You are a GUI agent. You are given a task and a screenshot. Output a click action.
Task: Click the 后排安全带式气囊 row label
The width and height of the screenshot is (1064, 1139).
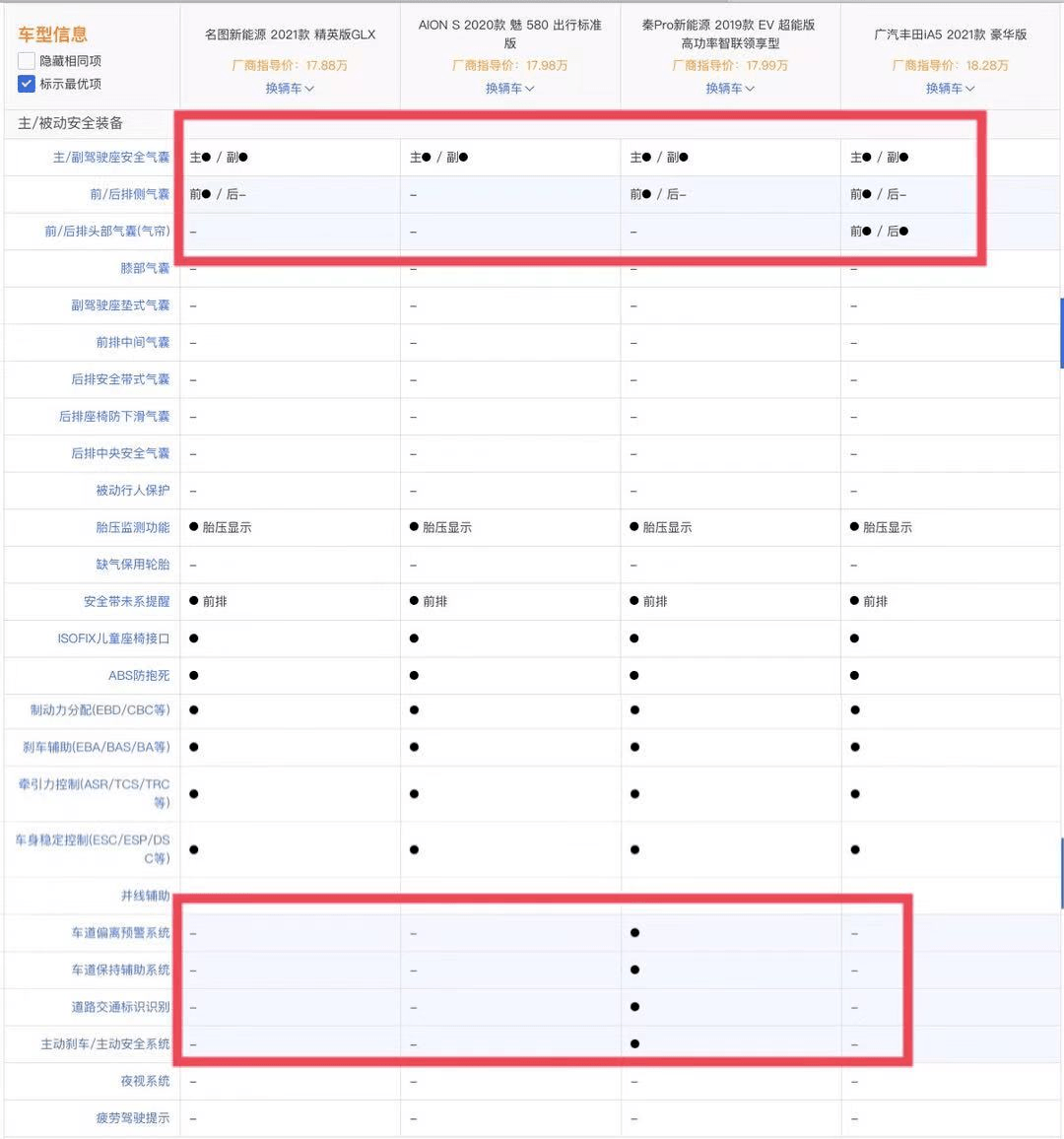pos(120,379)
